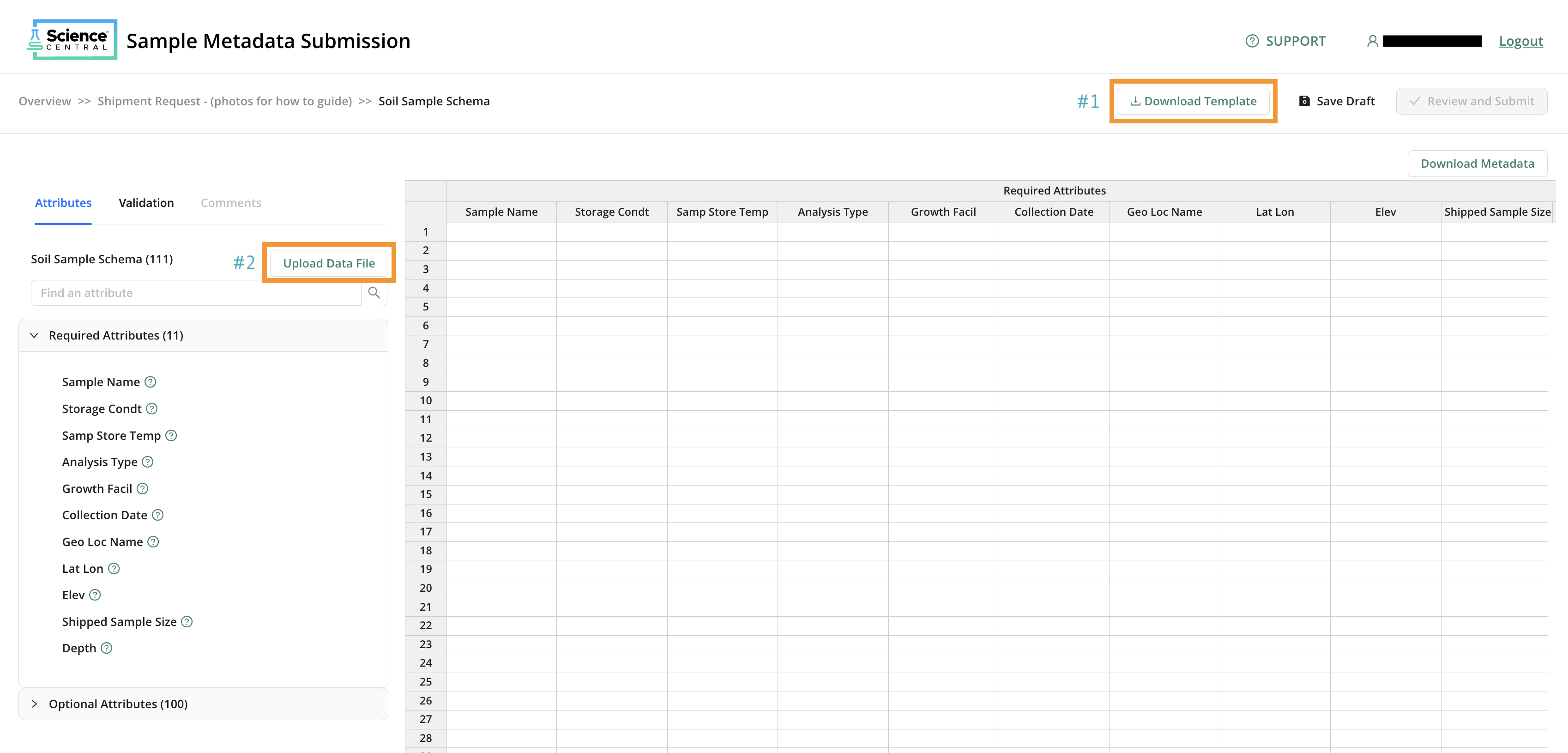
Task: Focus the Find an attribute field
Action: [x=196, y=293]
